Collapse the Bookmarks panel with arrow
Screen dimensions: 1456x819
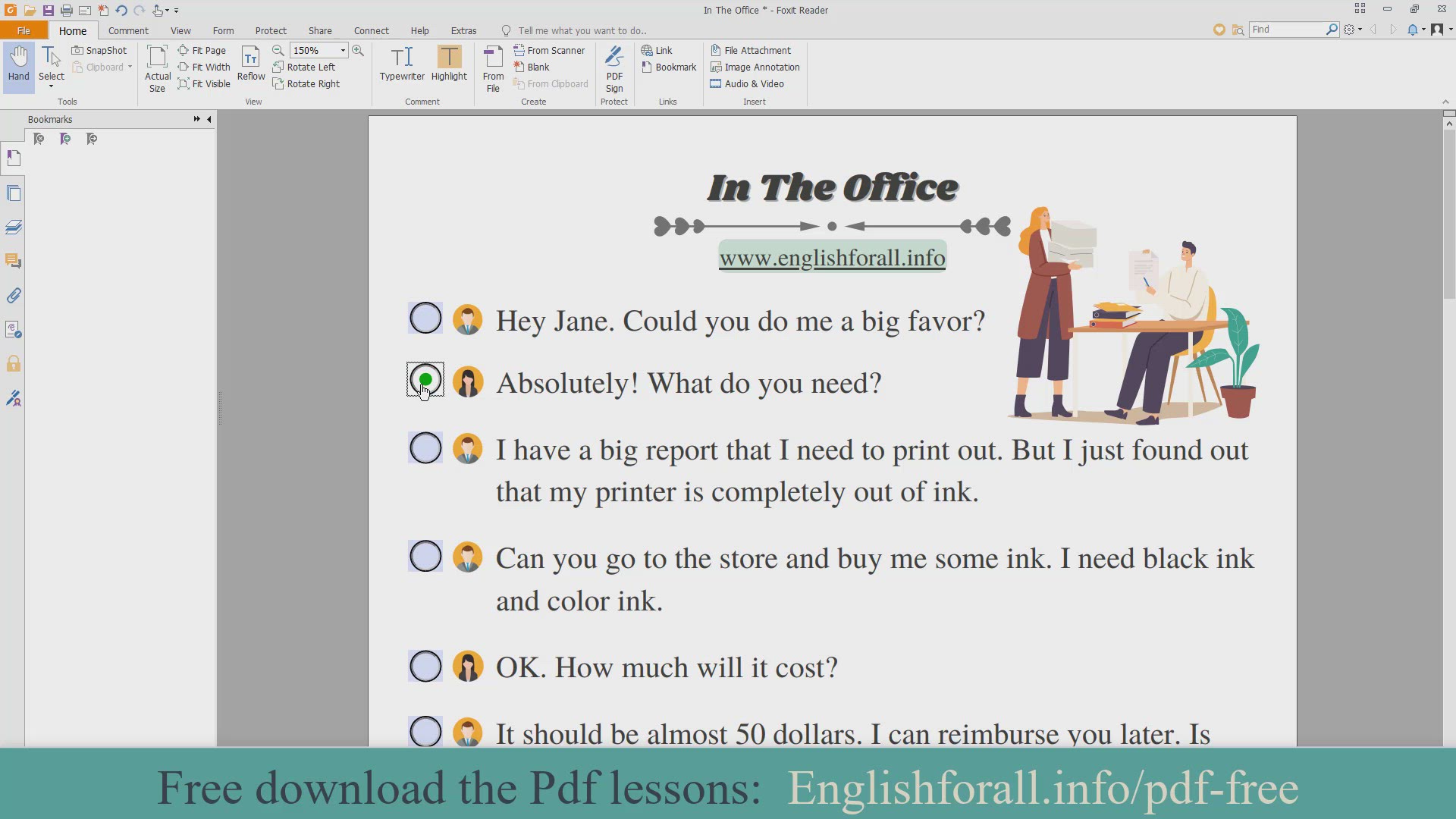pos(209,119)
